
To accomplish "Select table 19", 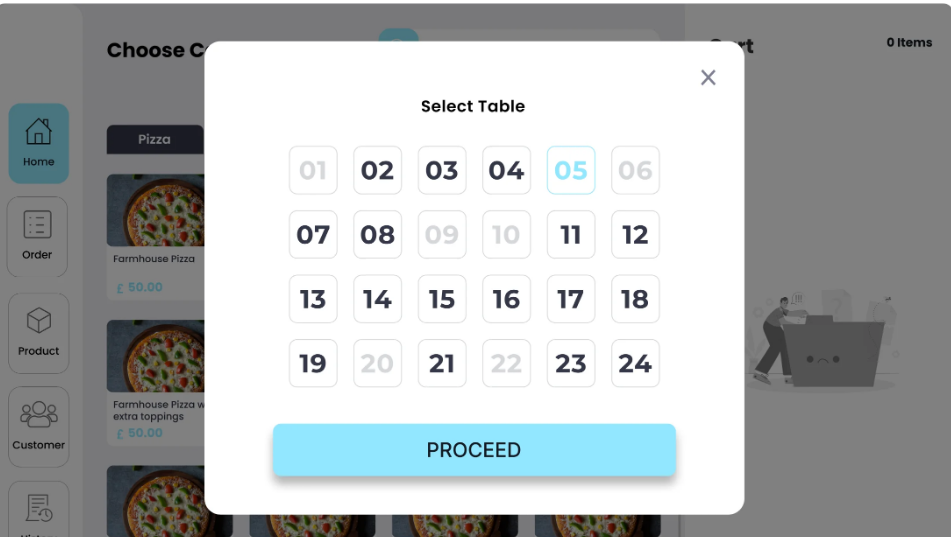I will (313, 363).
